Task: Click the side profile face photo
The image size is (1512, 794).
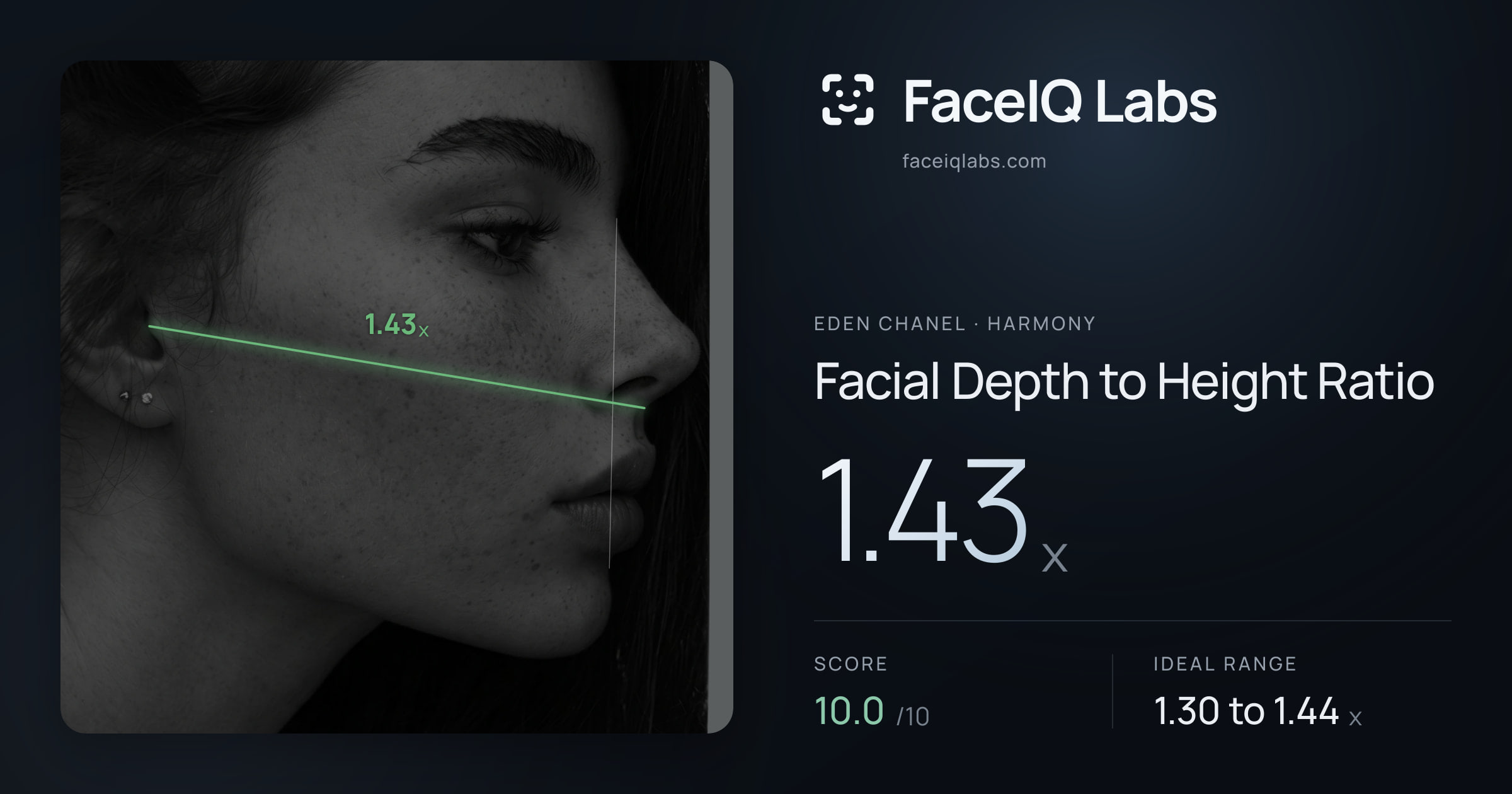Action: 397,397
